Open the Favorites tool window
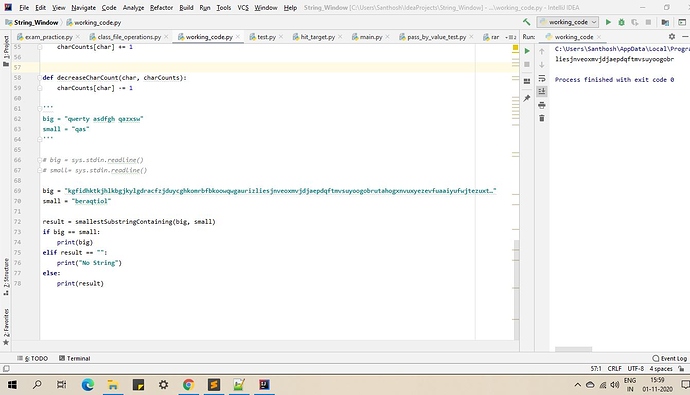The height and width of the screenshot is (395, 690). pos(6,326)
